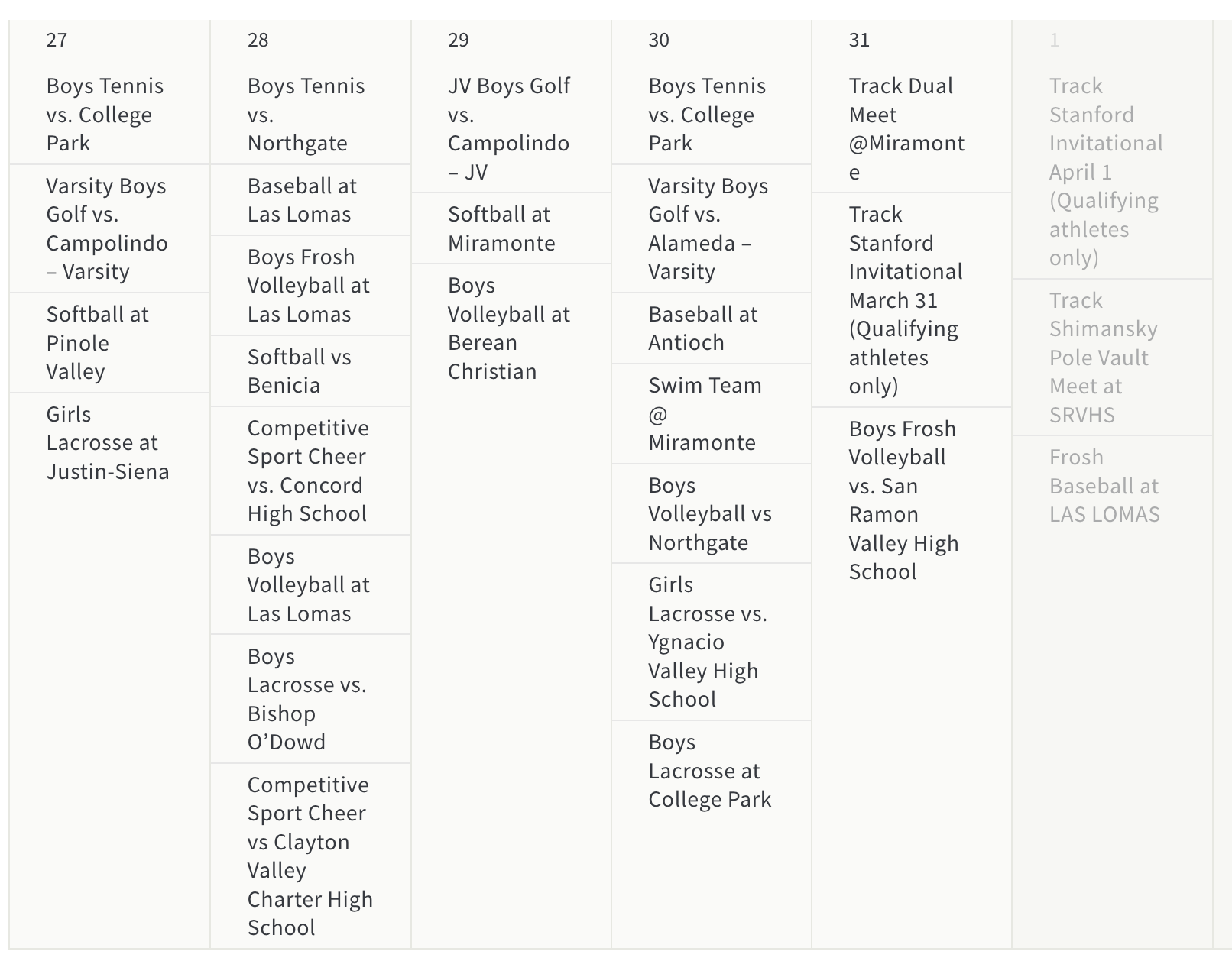The height and width of the screenshot is (961, 1232).
Task: Open Boys Tennis vs. College Park on the 27th
Action: [x=105, y=115]
